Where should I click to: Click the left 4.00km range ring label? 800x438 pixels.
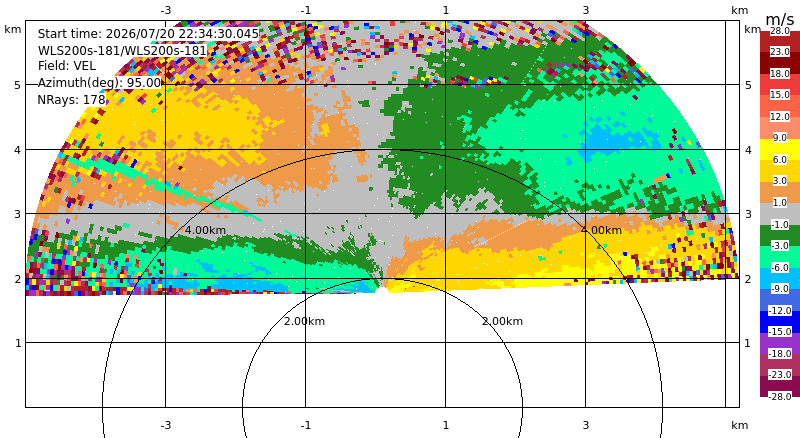[205, 230]
